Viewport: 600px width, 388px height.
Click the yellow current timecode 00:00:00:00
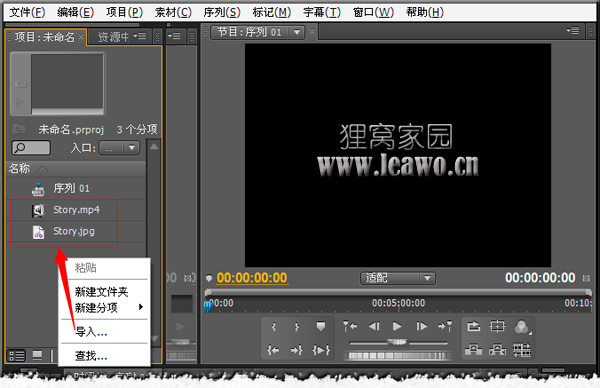pos(252,278)
